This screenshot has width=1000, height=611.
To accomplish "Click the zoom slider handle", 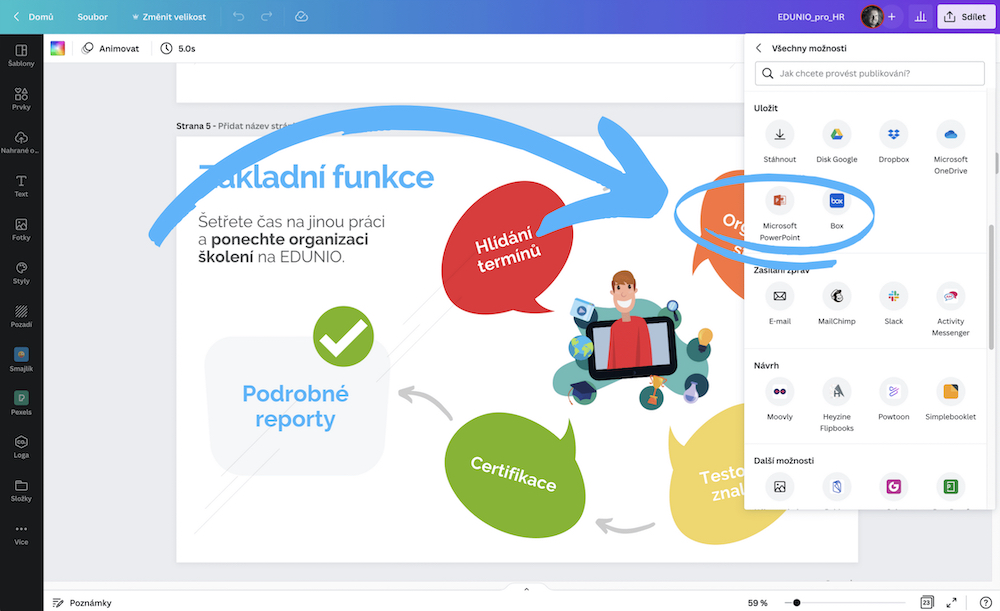I will [x=796, y=602].
